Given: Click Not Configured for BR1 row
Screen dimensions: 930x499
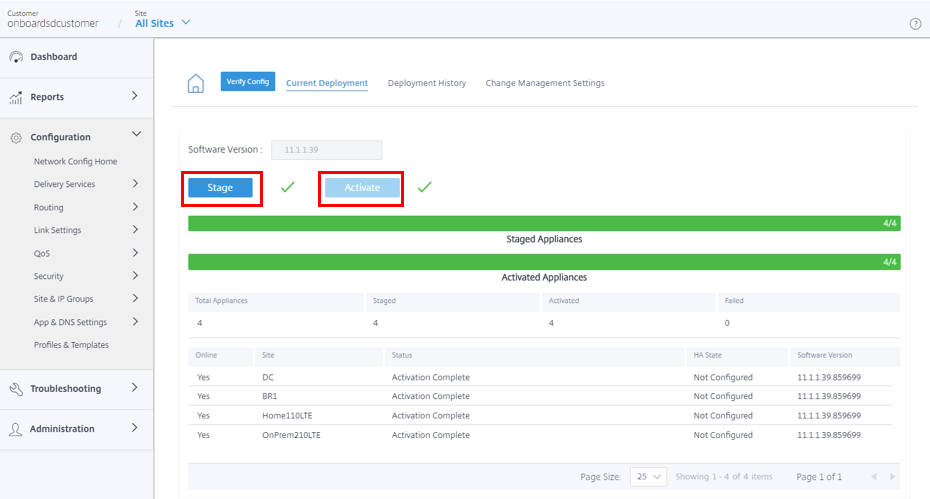Looking at the screenshot, I should (723, 396).
